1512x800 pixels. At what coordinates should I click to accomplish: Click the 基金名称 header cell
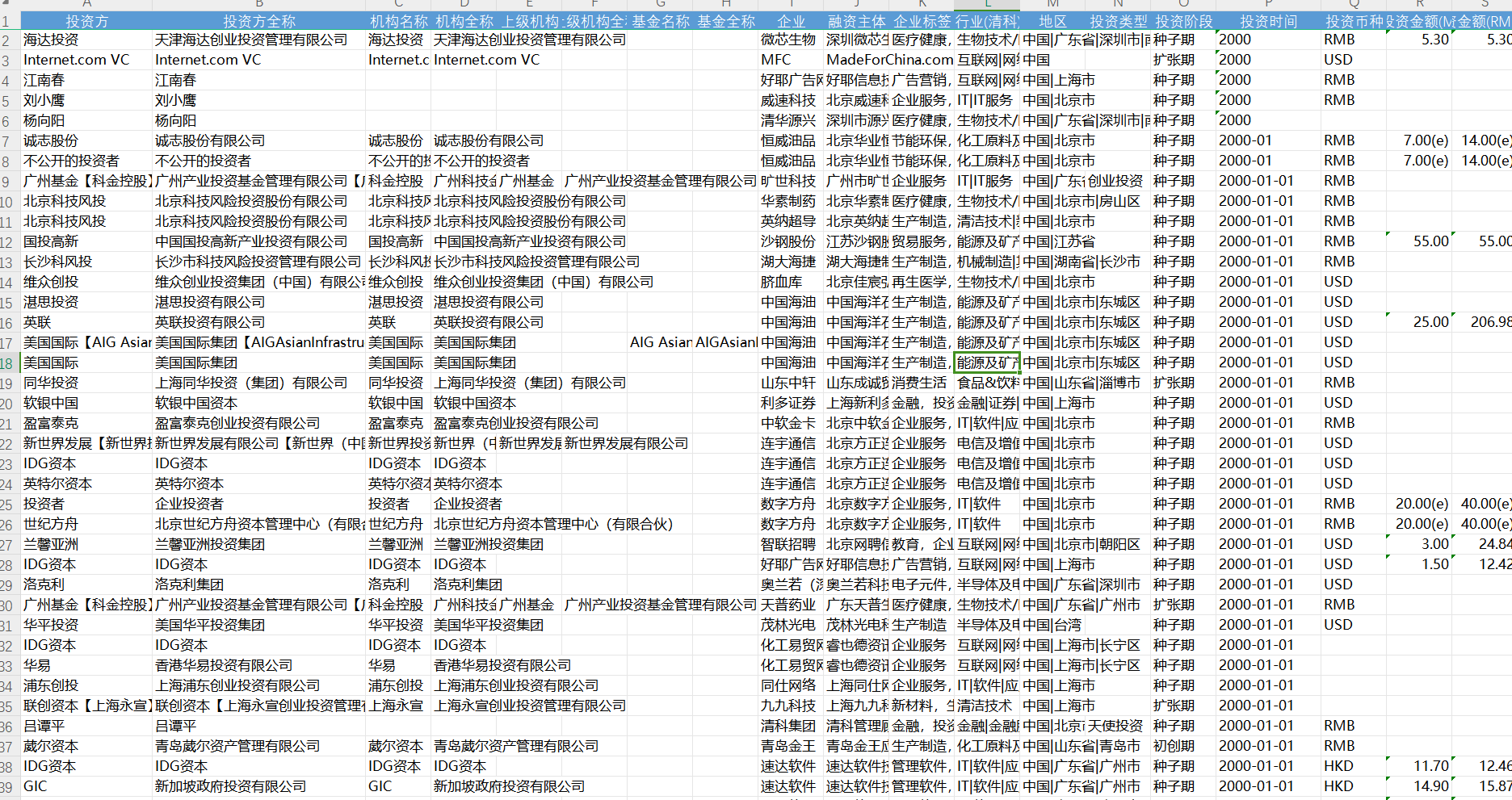click(x=660, y=21)
